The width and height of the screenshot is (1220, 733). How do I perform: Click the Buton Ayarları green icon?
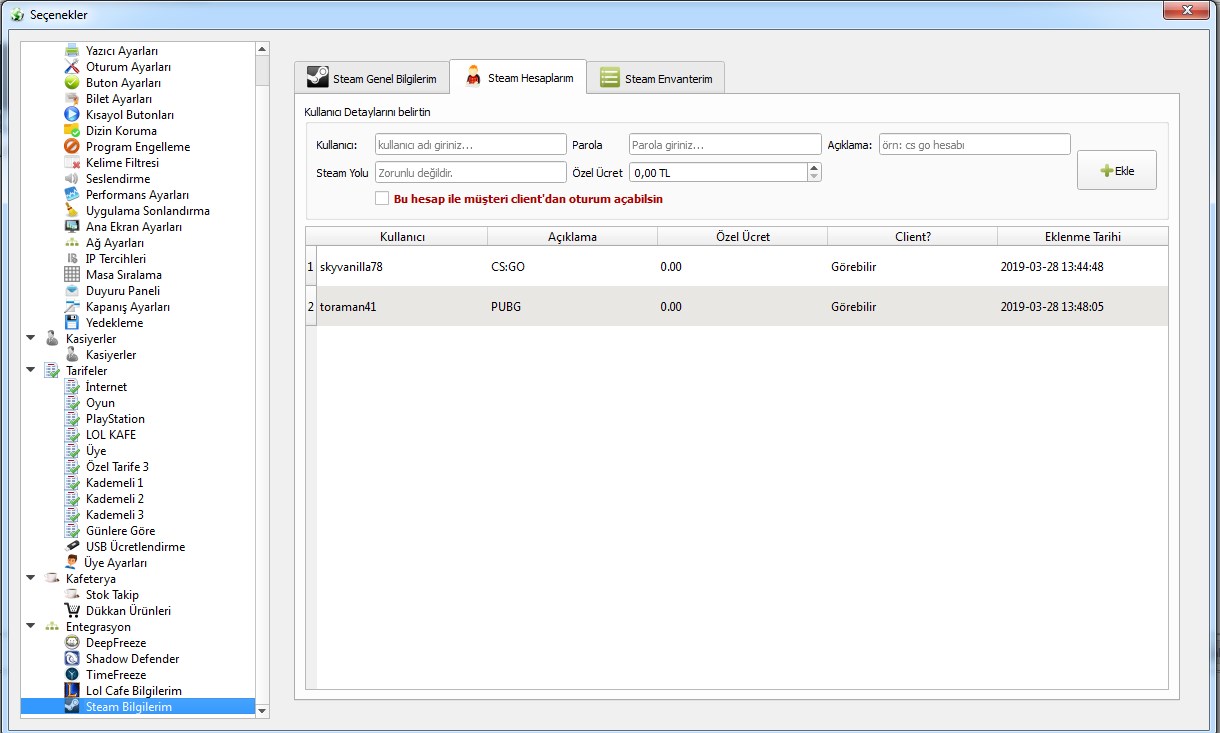coord(72,83)
